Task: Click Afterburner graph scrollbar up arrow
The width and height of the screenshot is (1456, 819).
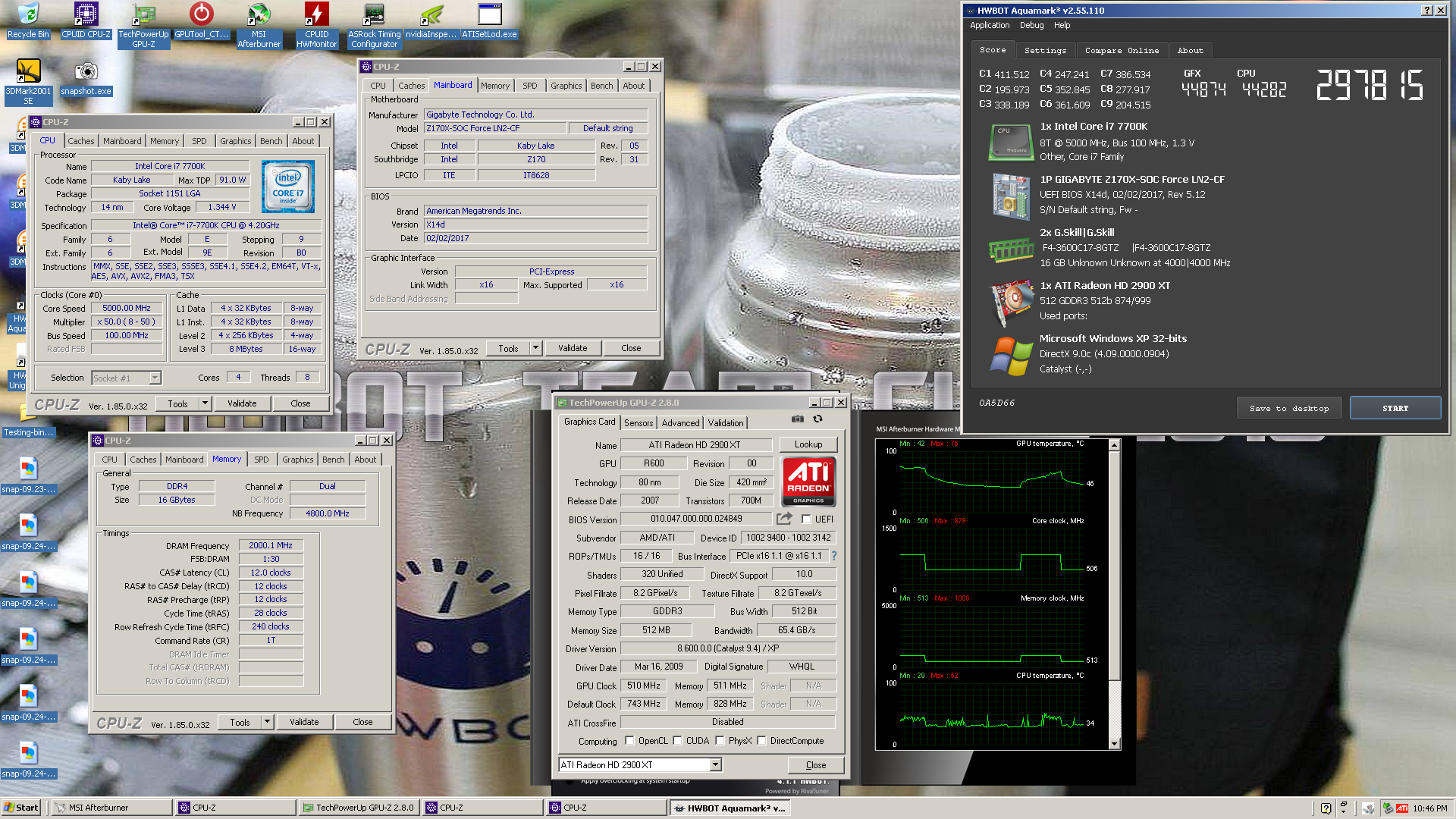Action: coord(1115,445)
